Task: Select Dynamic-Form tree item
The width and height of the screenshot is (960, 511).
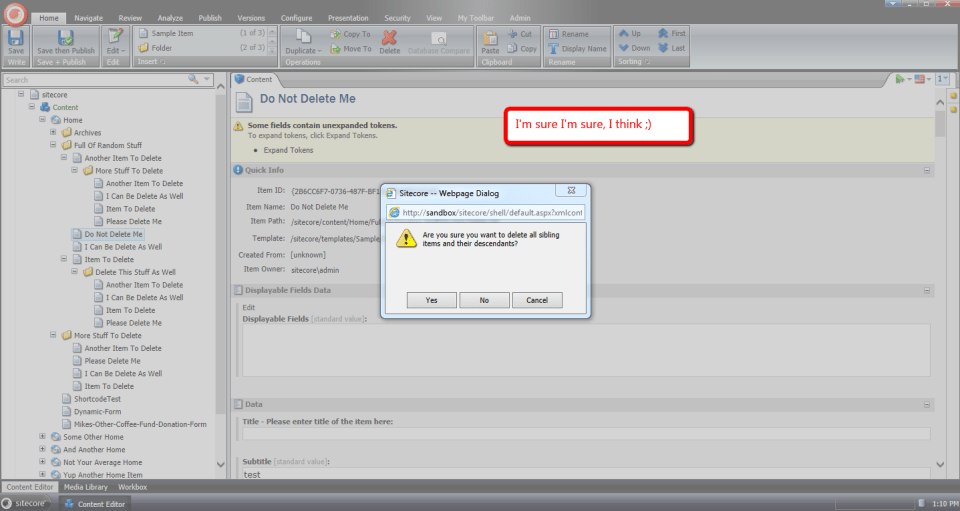Action: tap(91, 411)
